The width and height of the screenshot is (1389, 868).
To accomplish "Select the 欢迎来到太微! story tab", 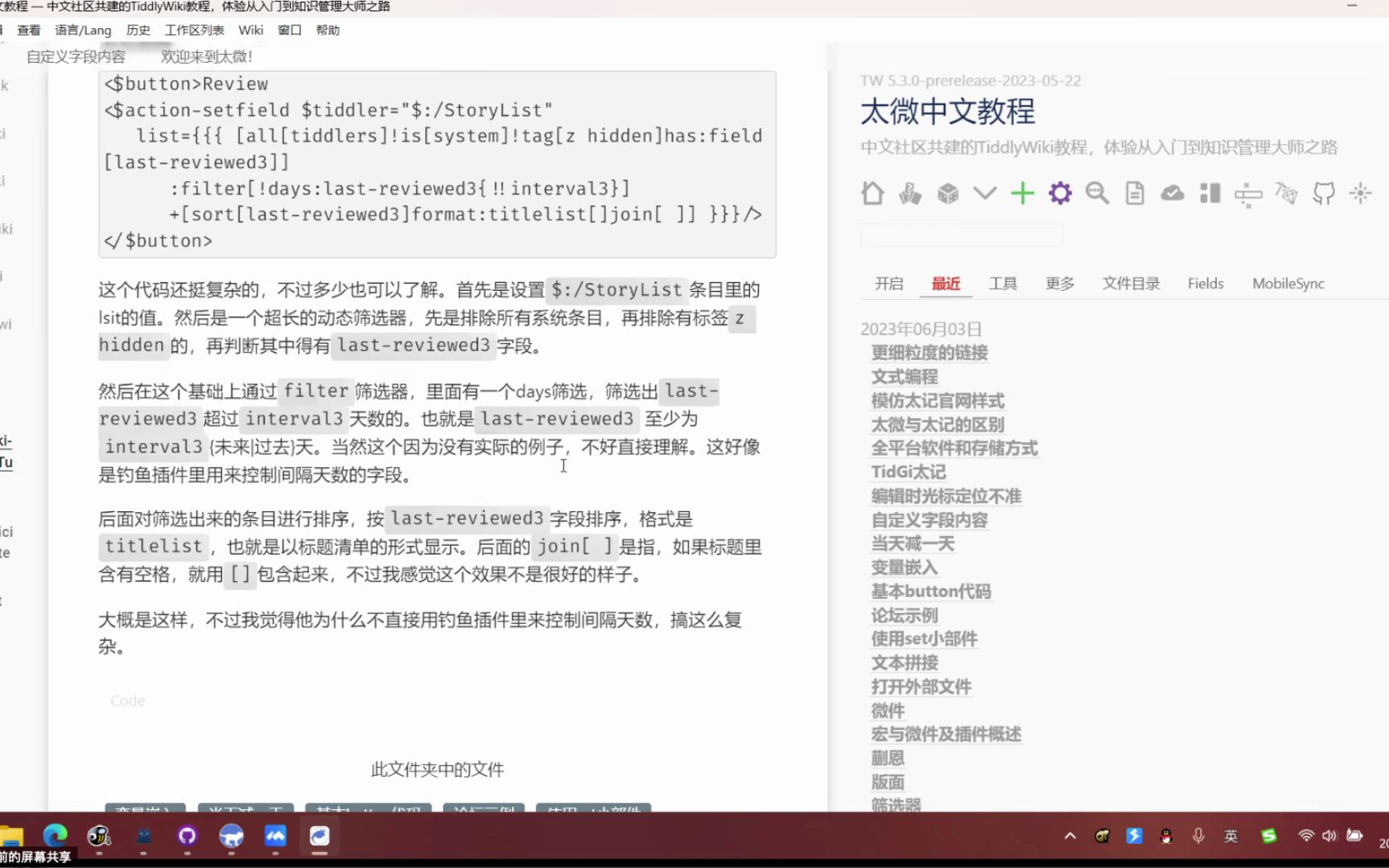I will pyautogui.click(x=207, y=56).
